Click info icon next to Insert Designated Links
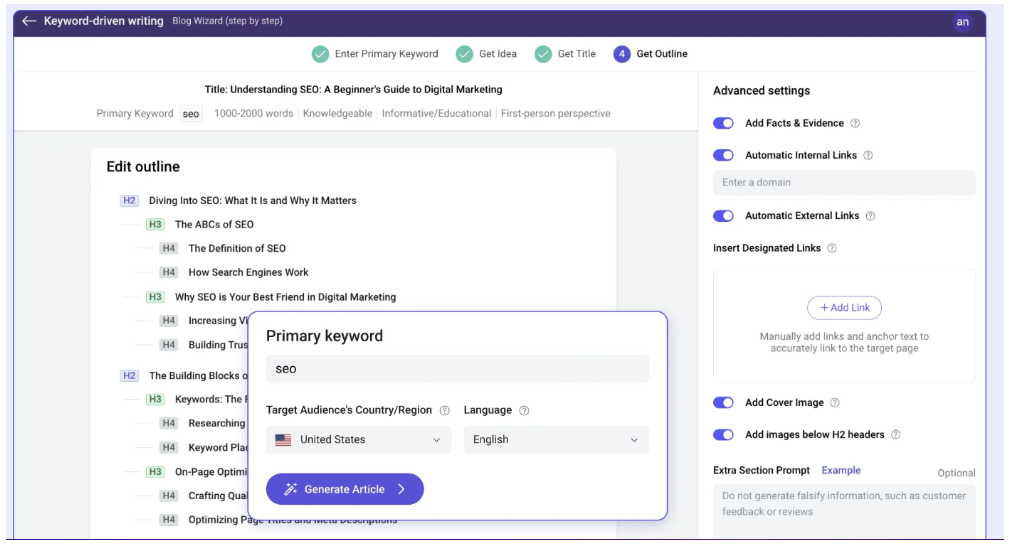This screenshot has height=556, width=1014. (832, 249)
